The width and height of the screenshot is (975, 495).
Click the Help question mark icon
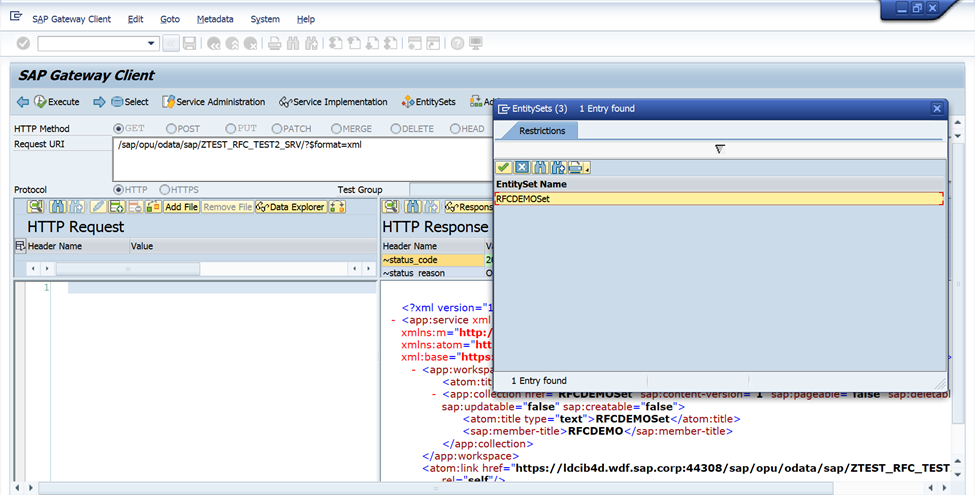[457, 43]
